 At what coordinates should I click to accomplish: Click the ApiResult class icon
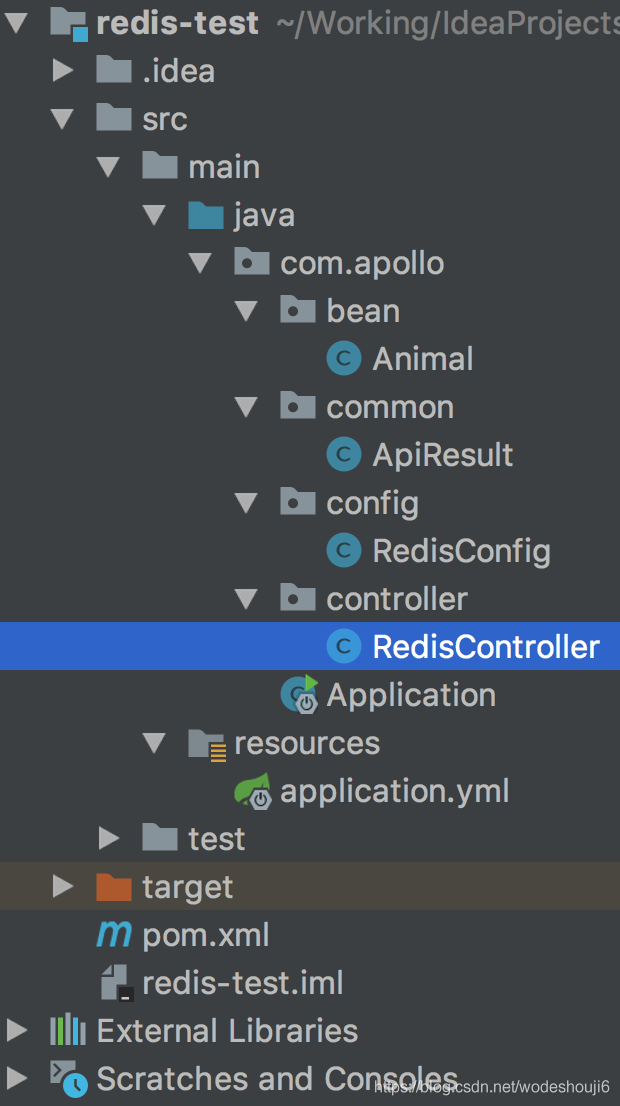(344, 455)
